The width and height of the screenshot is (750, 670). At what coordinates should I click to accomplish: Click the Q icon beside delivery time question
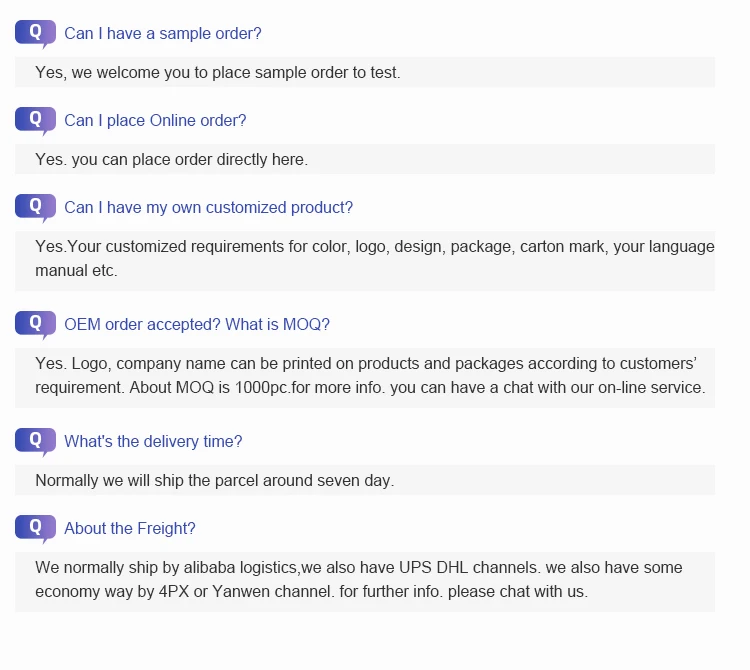pyautogui.click(x=35, y=441)
